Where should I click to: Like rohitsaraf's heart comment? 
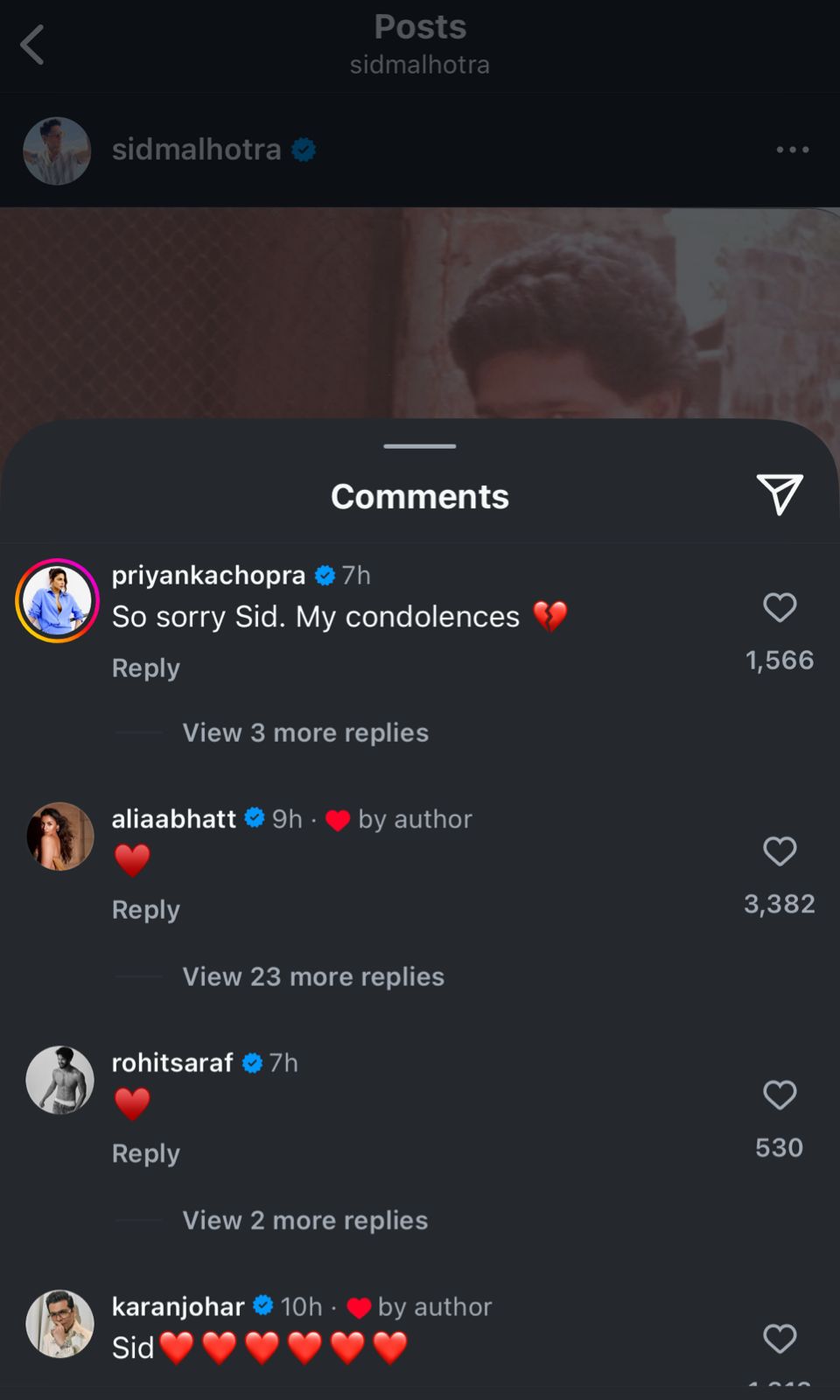tap(779, 1095)
